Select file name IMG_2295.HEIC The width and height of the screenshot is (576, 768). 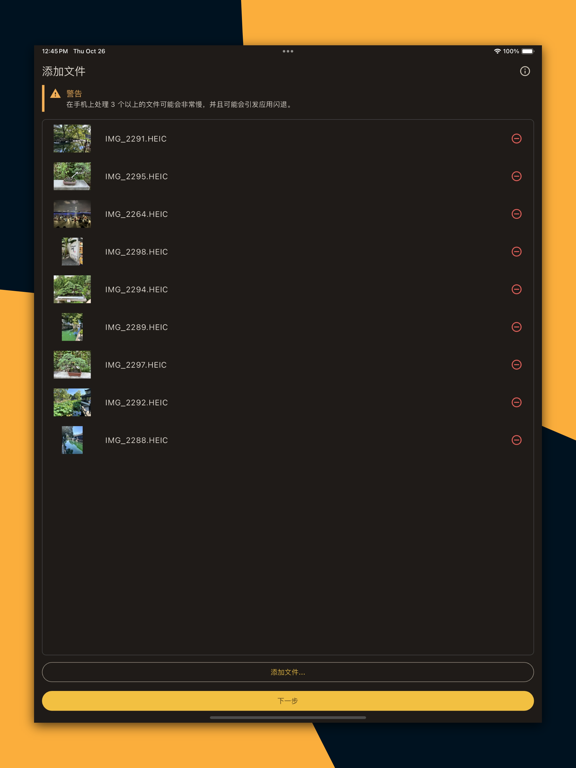point(136,177)
